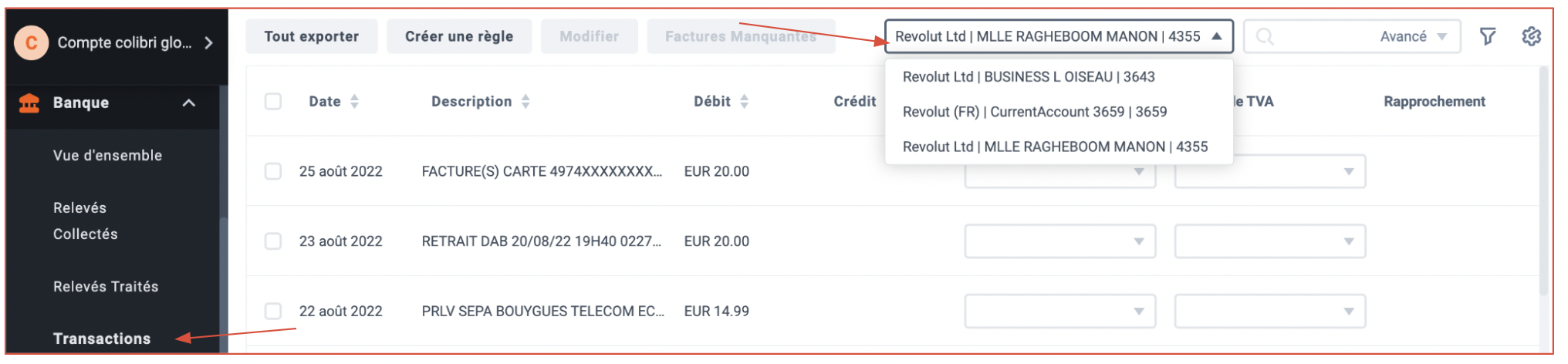This screenshot has height=364, width=1568.
Task: Click the Banque bank building icon
Action: click(29, 103)
